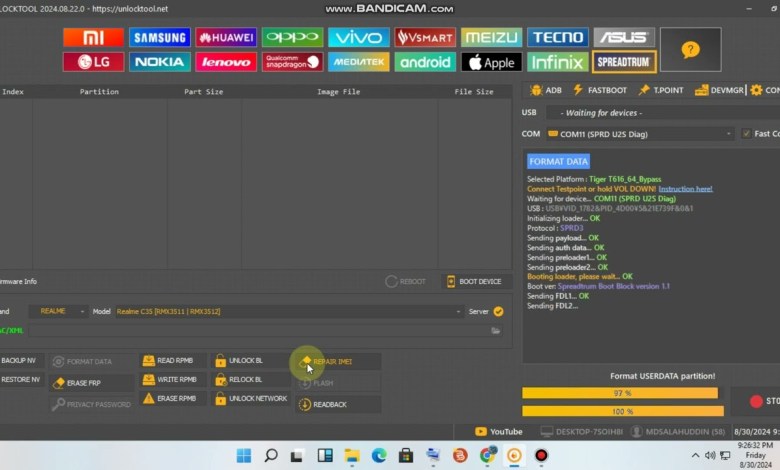Launch Microsoft Edge from taskbar
Viewport: 780px width, 470px height.
(379, 455)
